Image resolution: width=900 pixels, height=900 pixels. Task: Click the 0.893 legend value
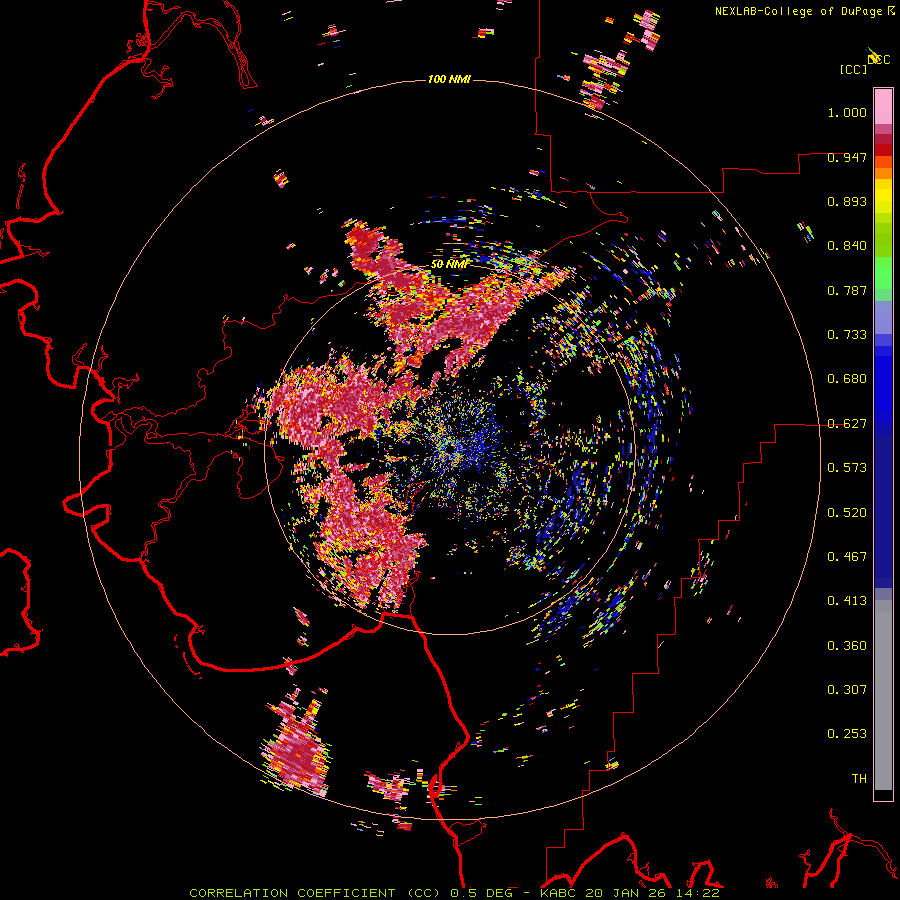pyautogui.click(x=847, y=201)
